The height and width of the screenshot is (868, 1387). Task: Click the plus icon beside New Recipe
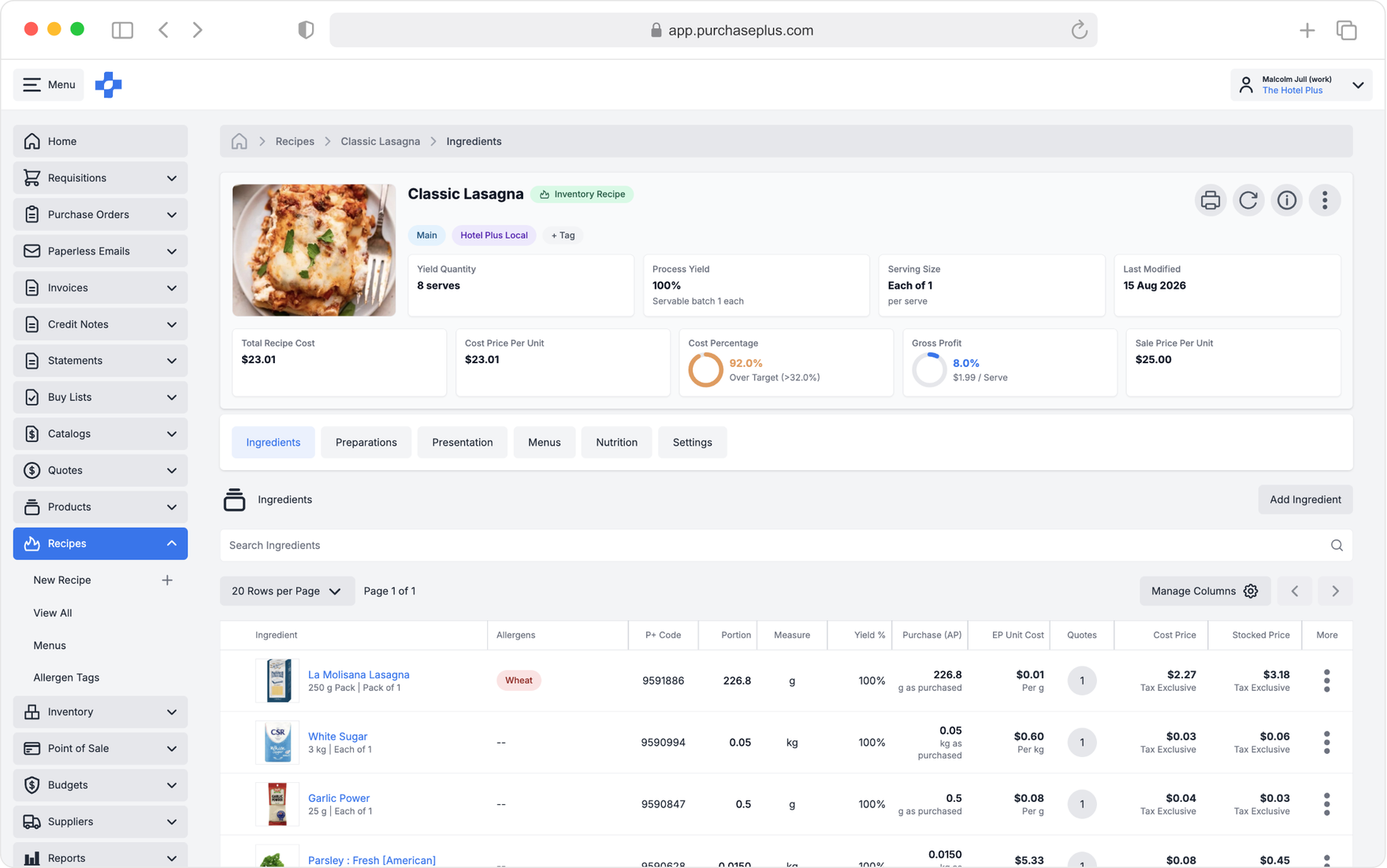(167, 580)
